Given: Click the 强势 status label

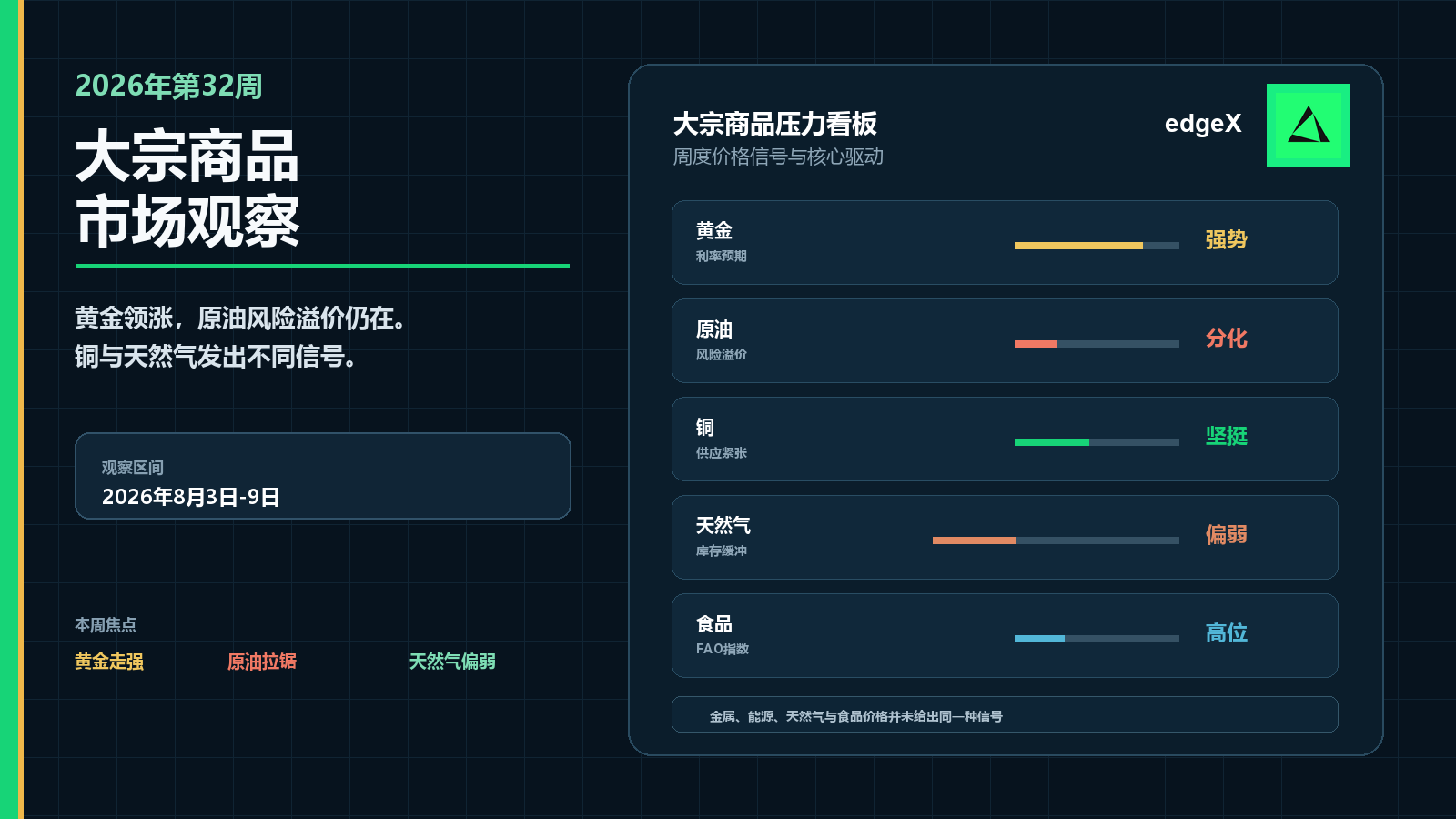Looking at the screenshot, I should (1226, 239).
